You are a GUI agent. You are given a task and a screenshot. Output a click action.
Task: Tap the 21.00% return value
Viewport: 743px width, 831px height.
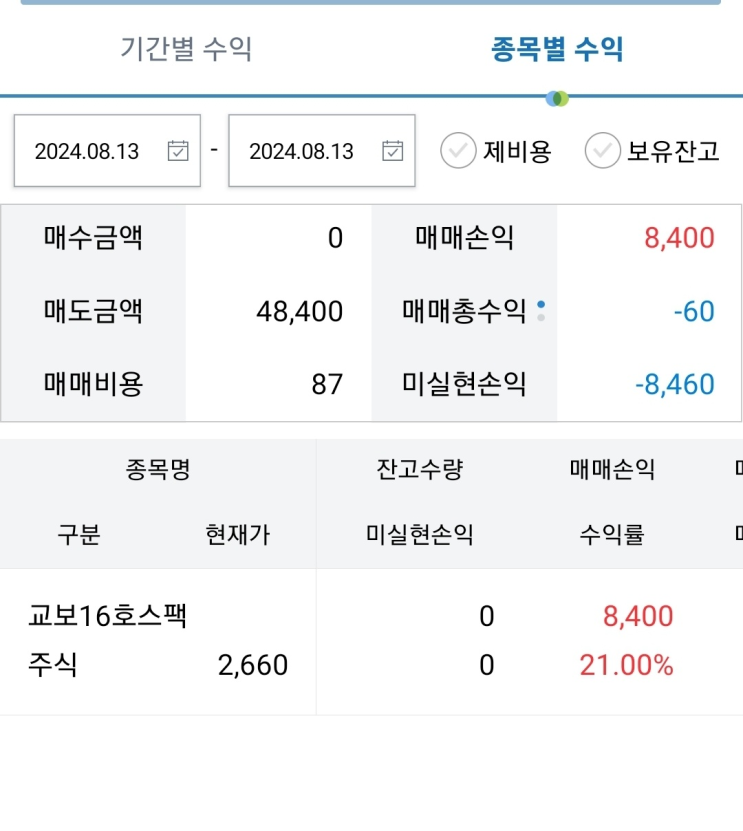(626, 665)
